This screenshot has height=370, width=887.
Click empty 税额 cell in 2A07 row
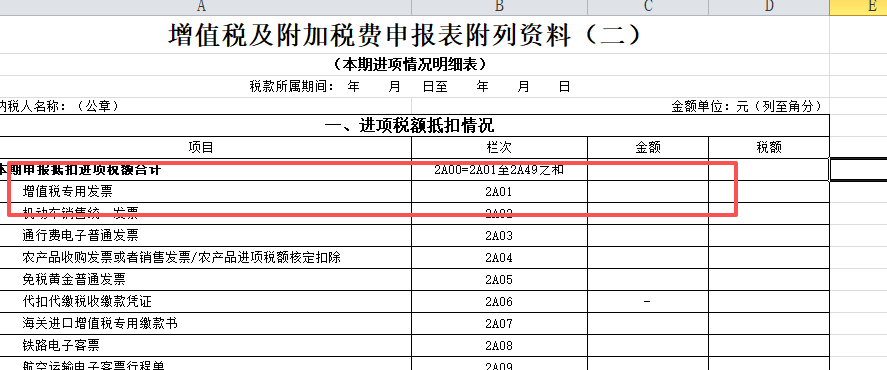pos(769,324)
